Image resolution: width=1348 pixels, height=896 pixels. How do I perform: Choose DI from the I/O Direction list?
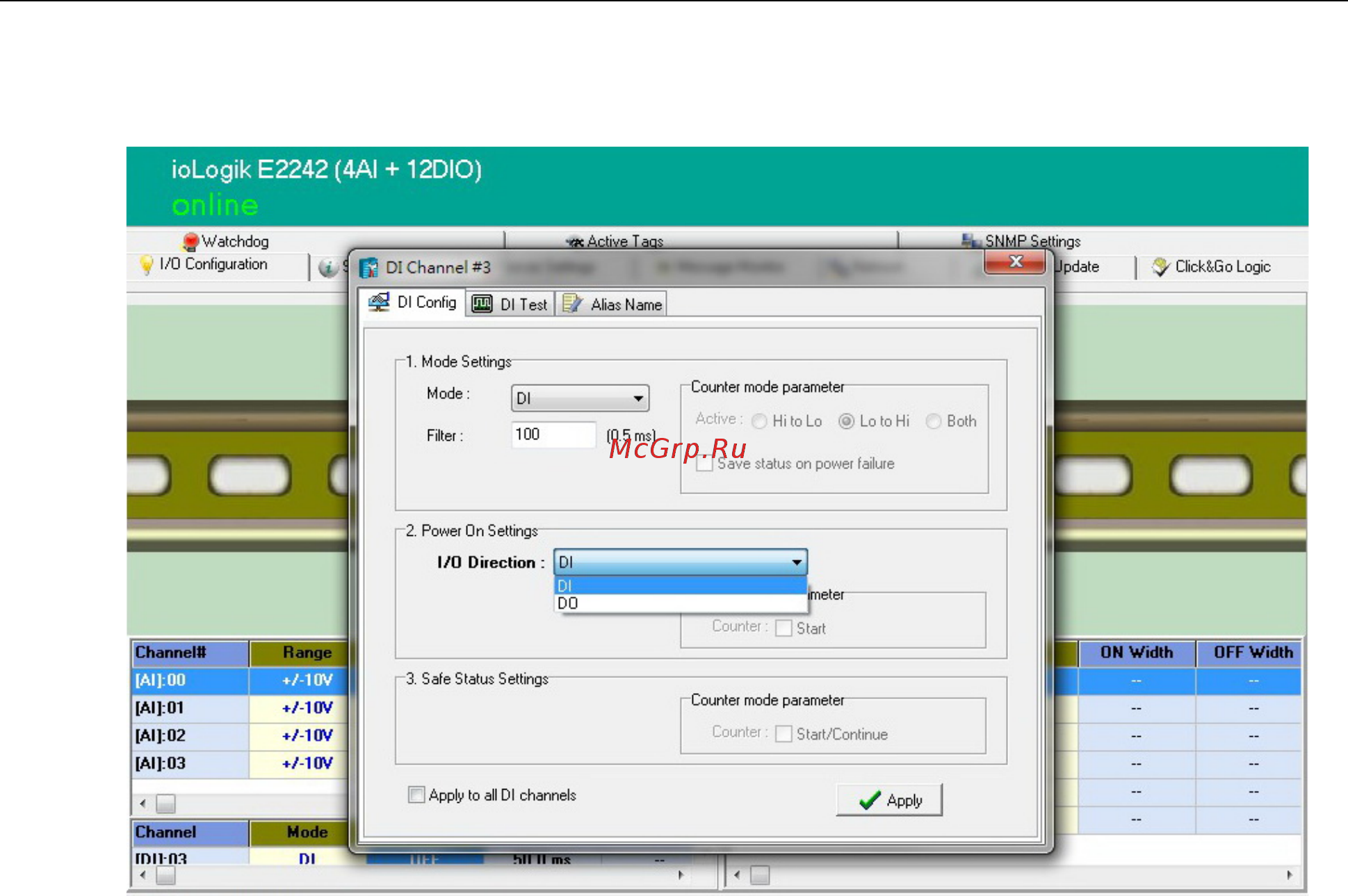pos(680,586)
